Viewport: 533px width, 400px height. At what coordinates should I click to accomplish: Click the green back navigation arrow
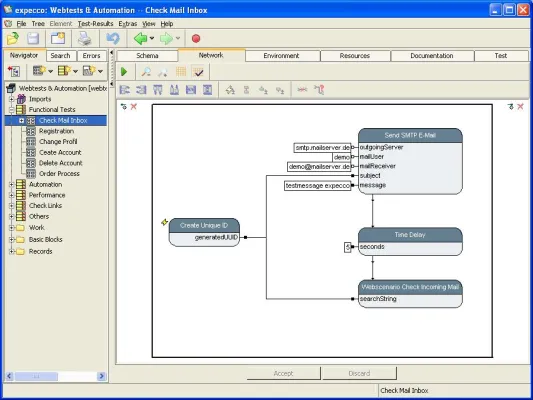140,38
